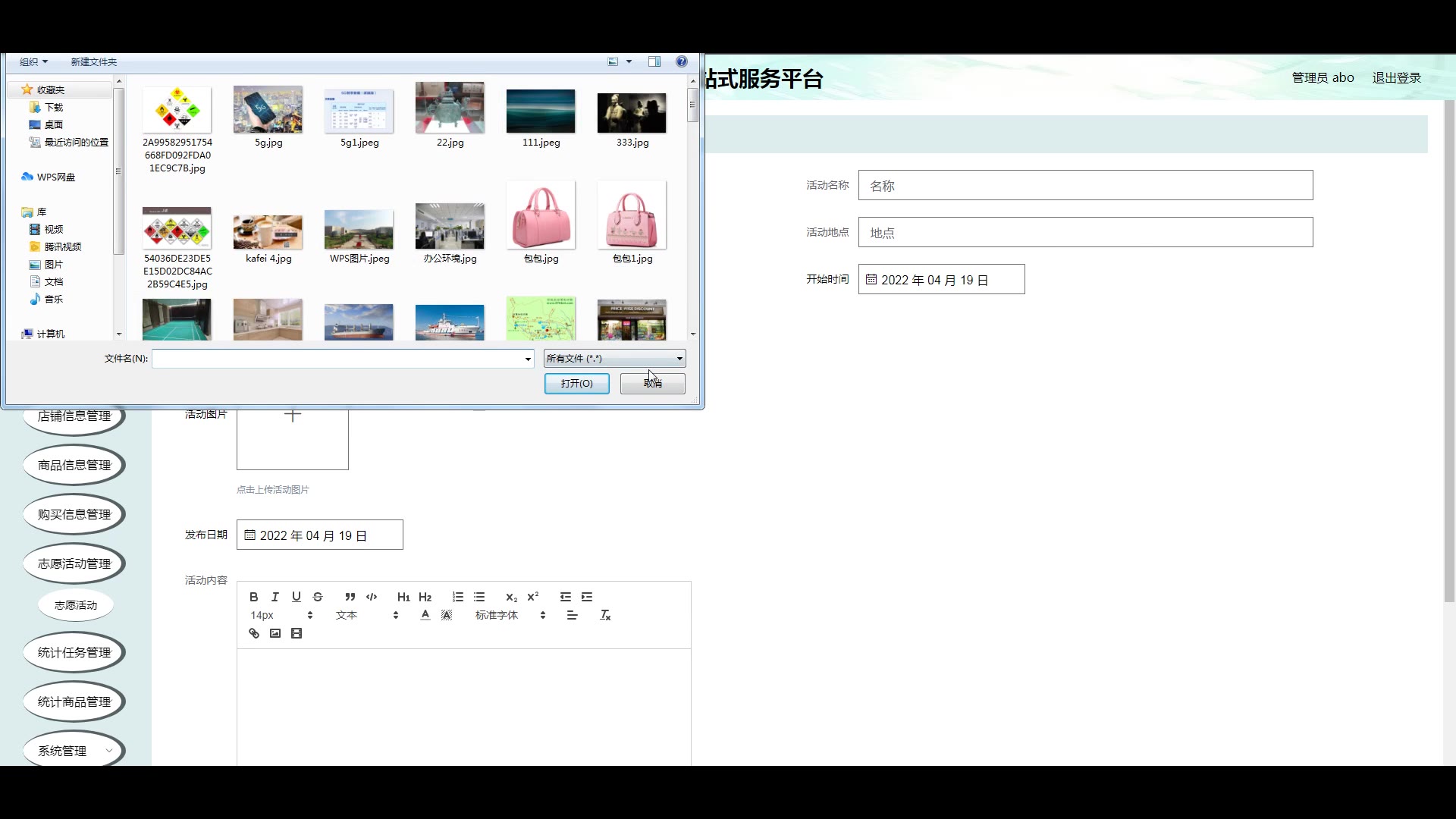The image size is (1456, 819).
Task: Open file type filter 所有文件 dropdown
Action: tap(615, 359)
